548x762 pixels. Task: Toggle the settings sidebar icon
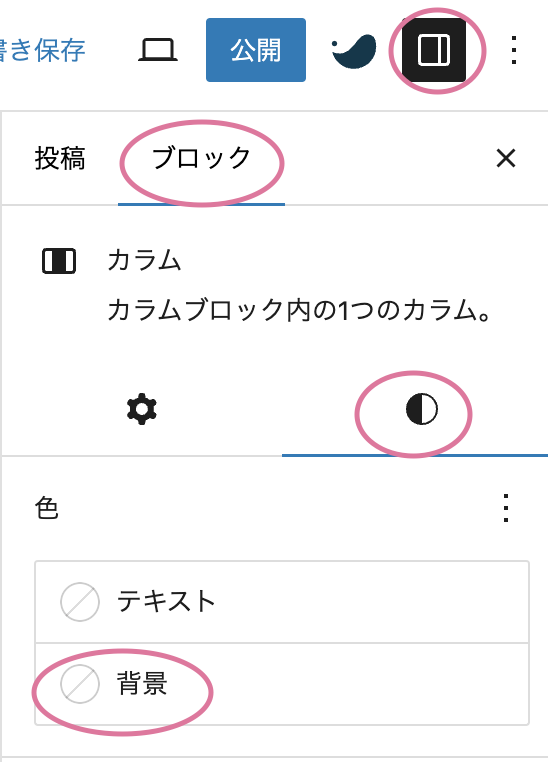click(434, 50)
